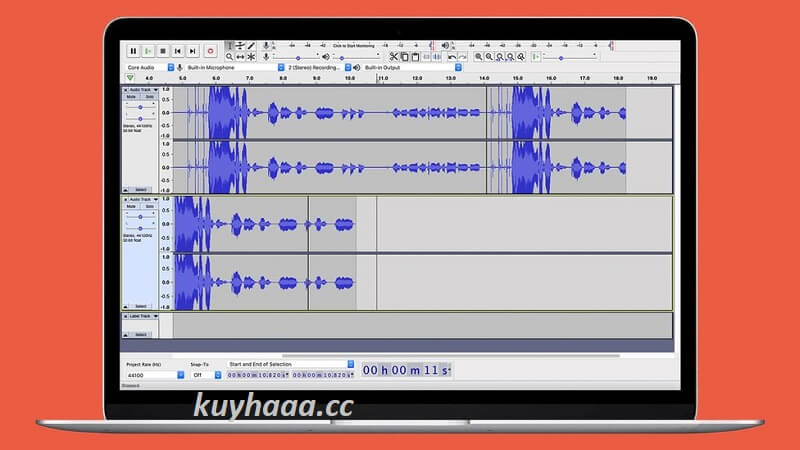Image resolution: width=800 pixels, height=450 pixels.
Task: Click the recording volume slider
Action: pos(296,57)
